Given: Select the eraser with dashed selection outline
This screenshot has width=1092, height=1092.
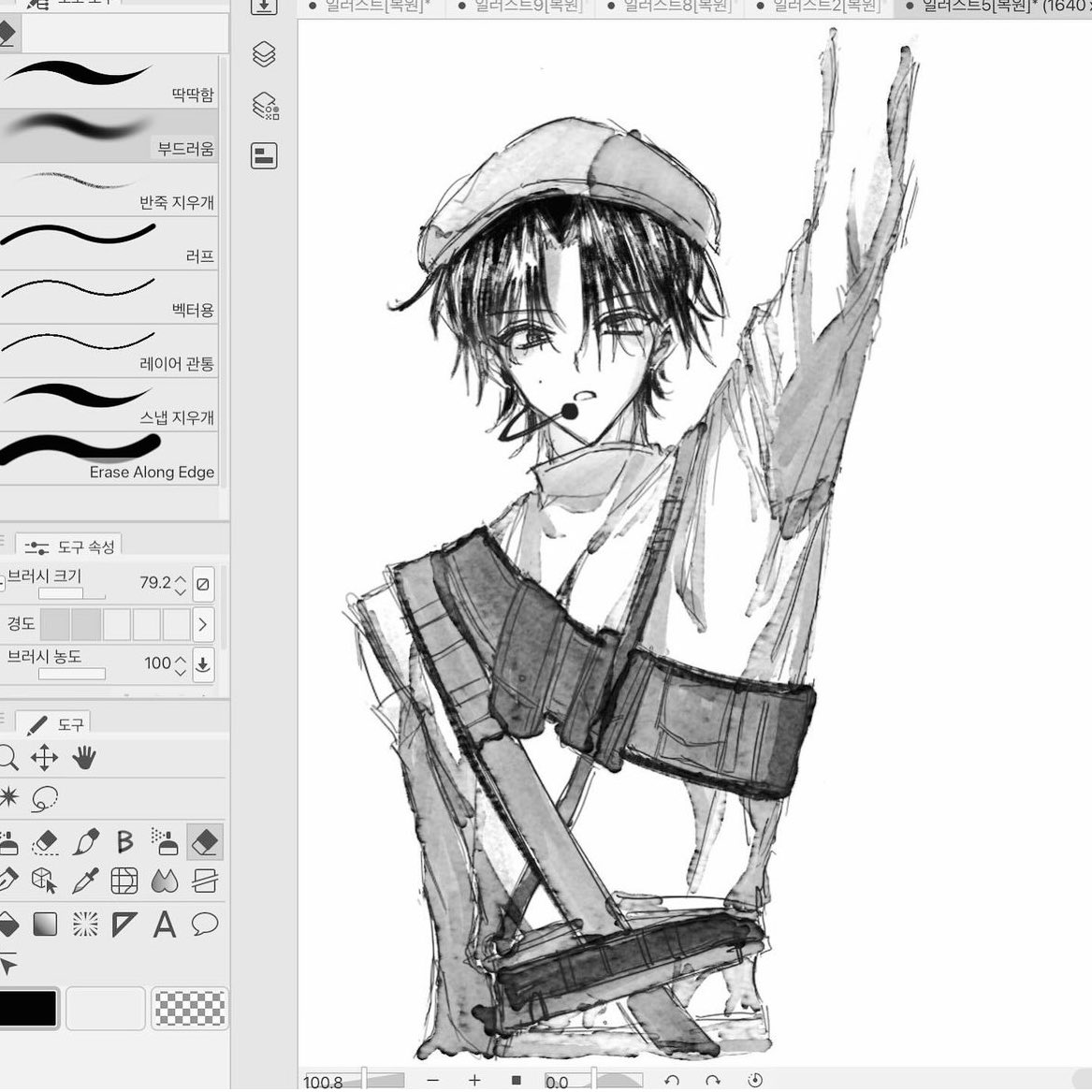Looking at the screenshot, I should (x=45, y=842).
